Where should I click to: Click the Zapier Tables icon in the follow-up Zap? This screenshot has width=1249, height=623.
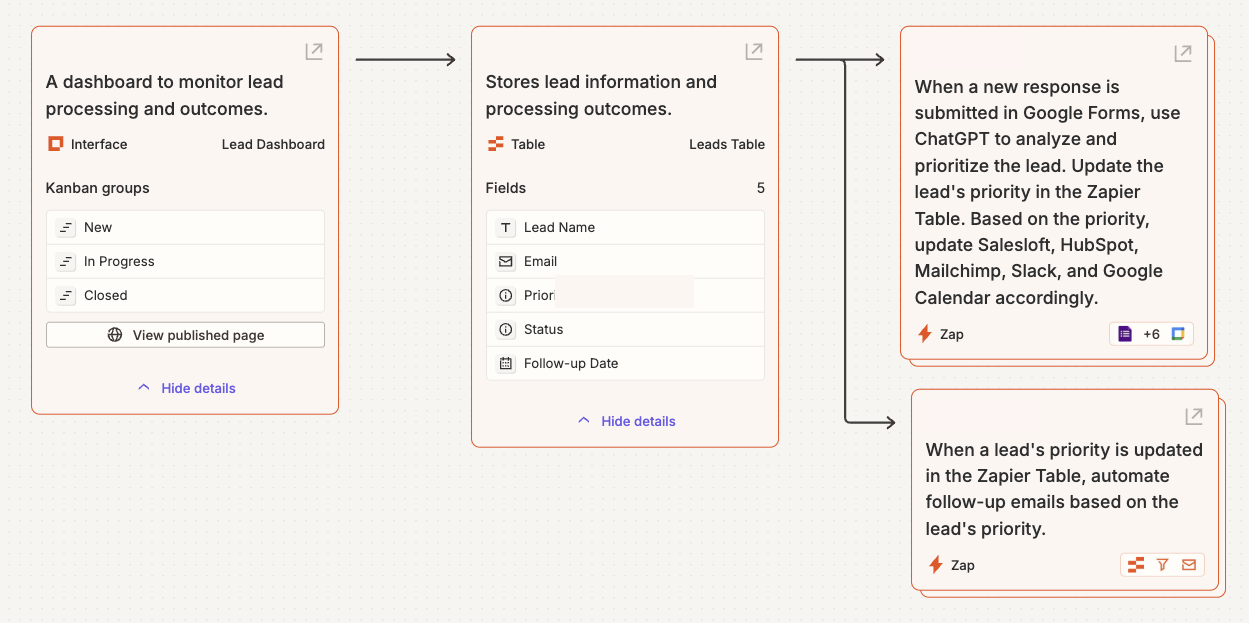point(1136,565)
